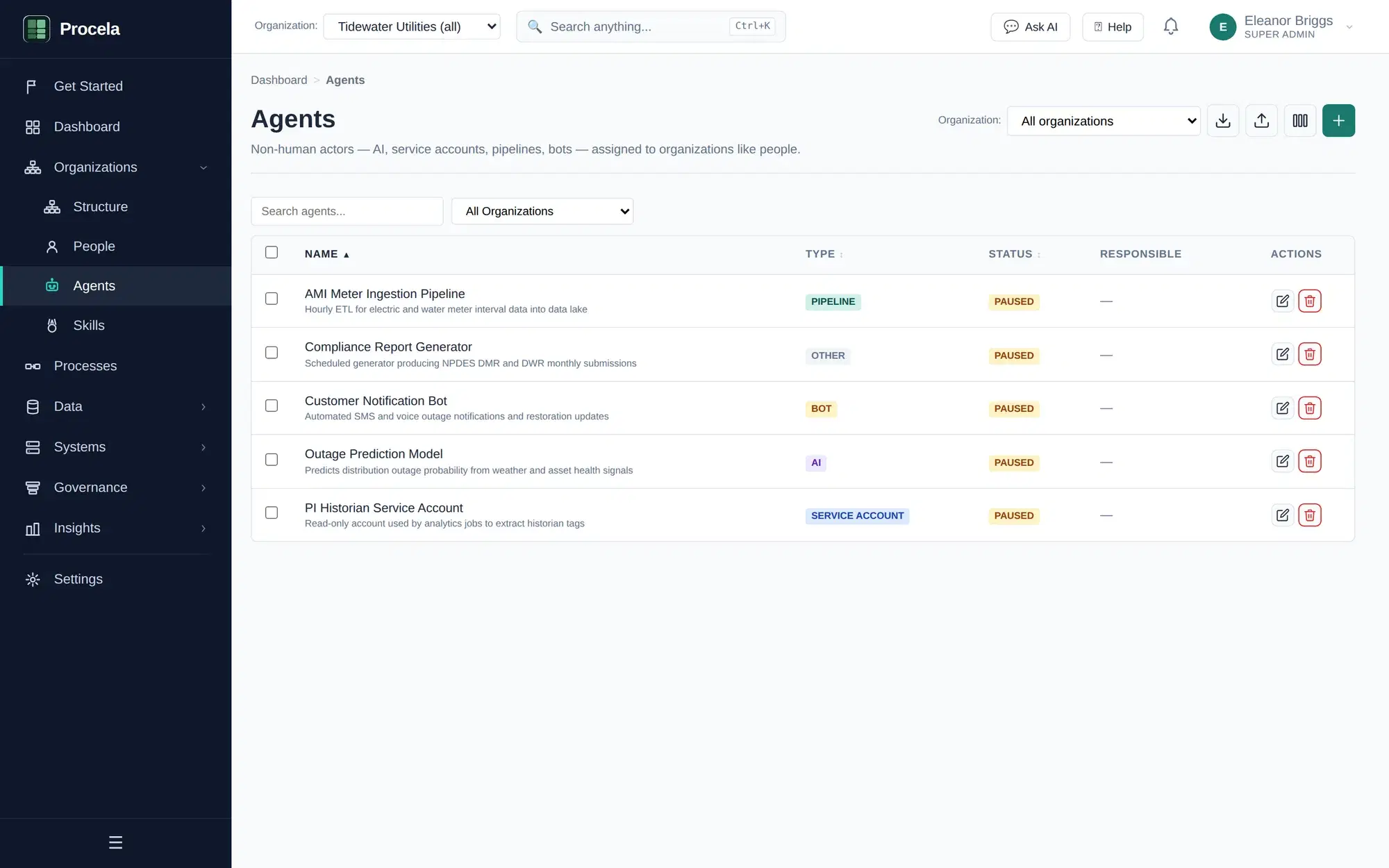Check the Compliance Report Generator row
Screen dimensions: 1389x868
coord(272,353)
